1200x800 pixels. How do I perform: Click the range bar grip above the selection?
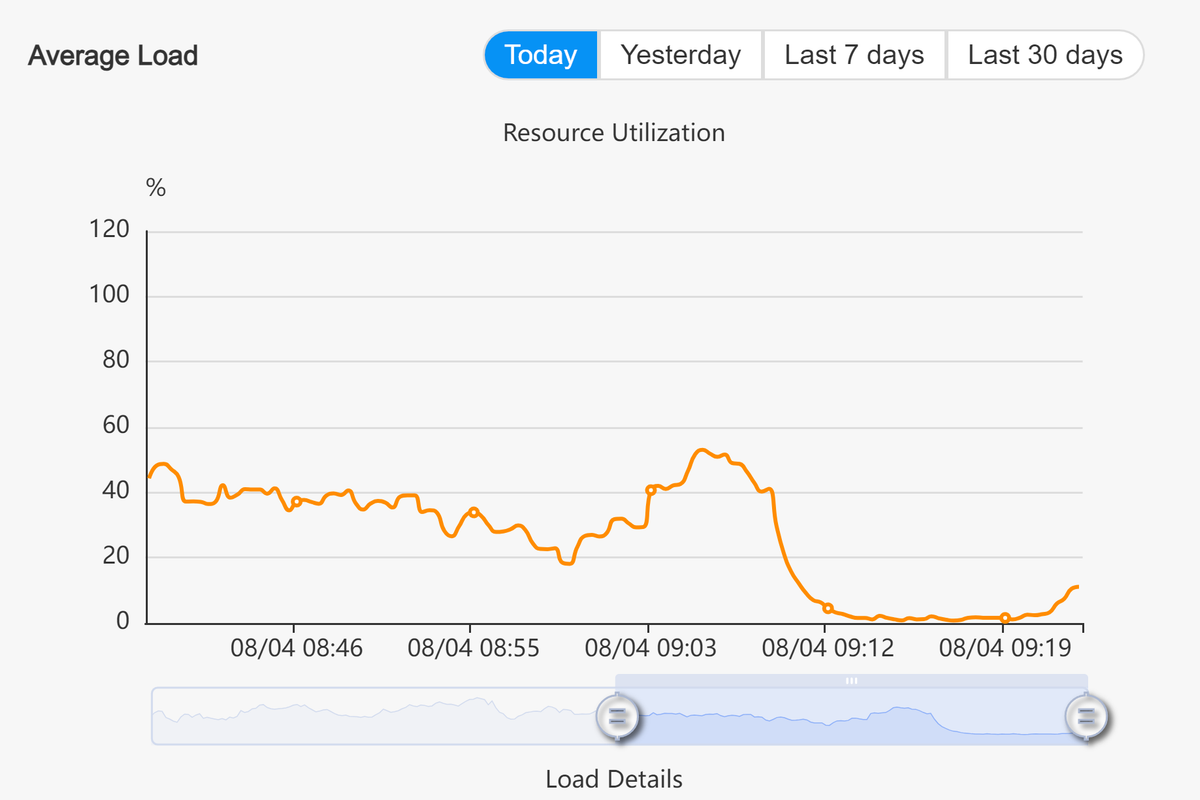click(851, 680)
